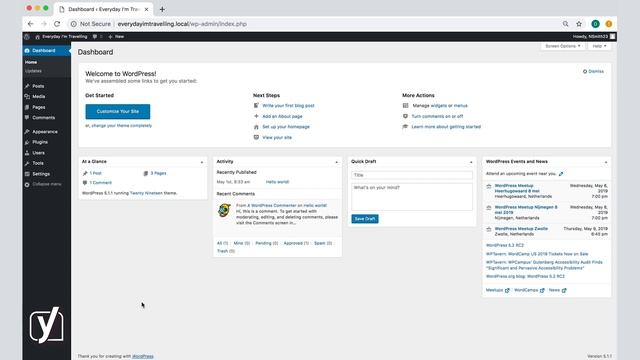Click the What's on your mind text area
Viewport: 640px width, 360px height.
412,197
